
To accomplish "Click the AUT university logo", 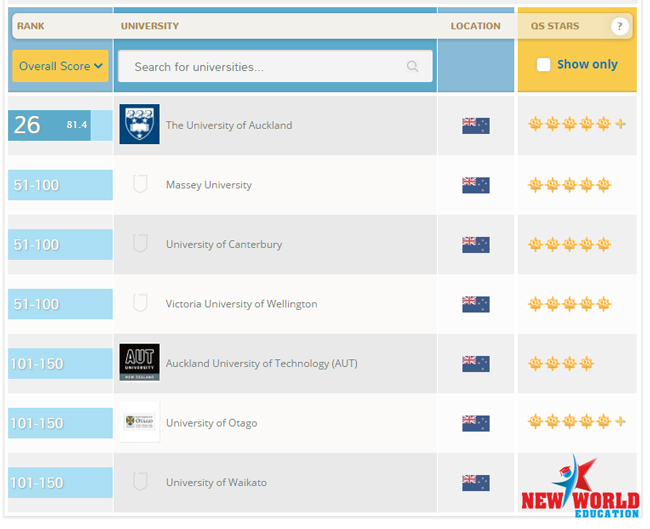I will click(140, 362).
